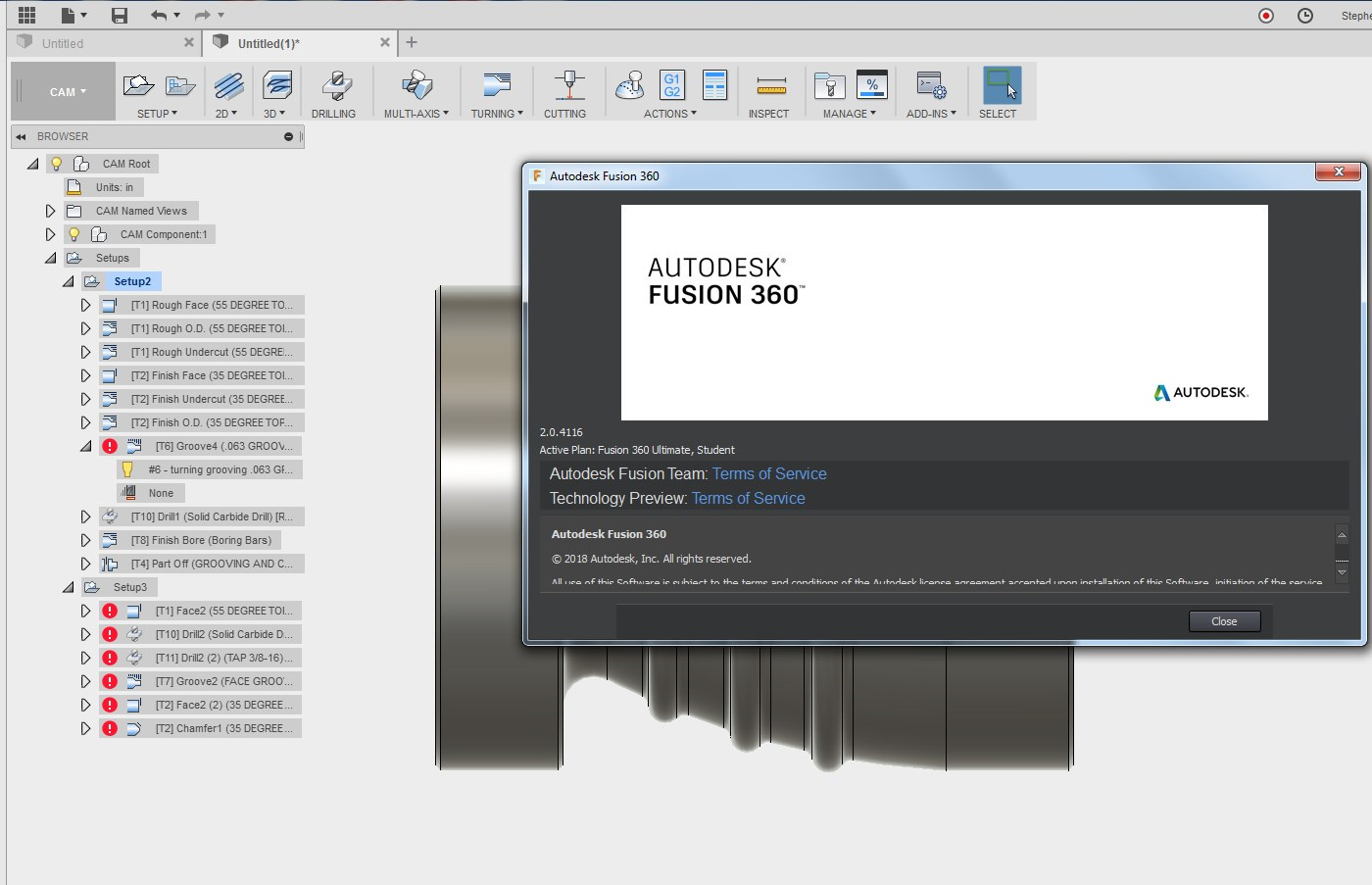Expand the CAM Named Views folder
The width and height of the screenshot is (1372, 885).
click(x=50, y=211)
